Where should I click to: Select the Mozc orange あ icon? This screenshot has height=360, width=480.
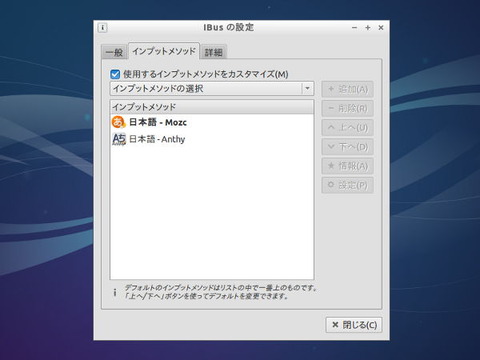[x=118, y=122]
